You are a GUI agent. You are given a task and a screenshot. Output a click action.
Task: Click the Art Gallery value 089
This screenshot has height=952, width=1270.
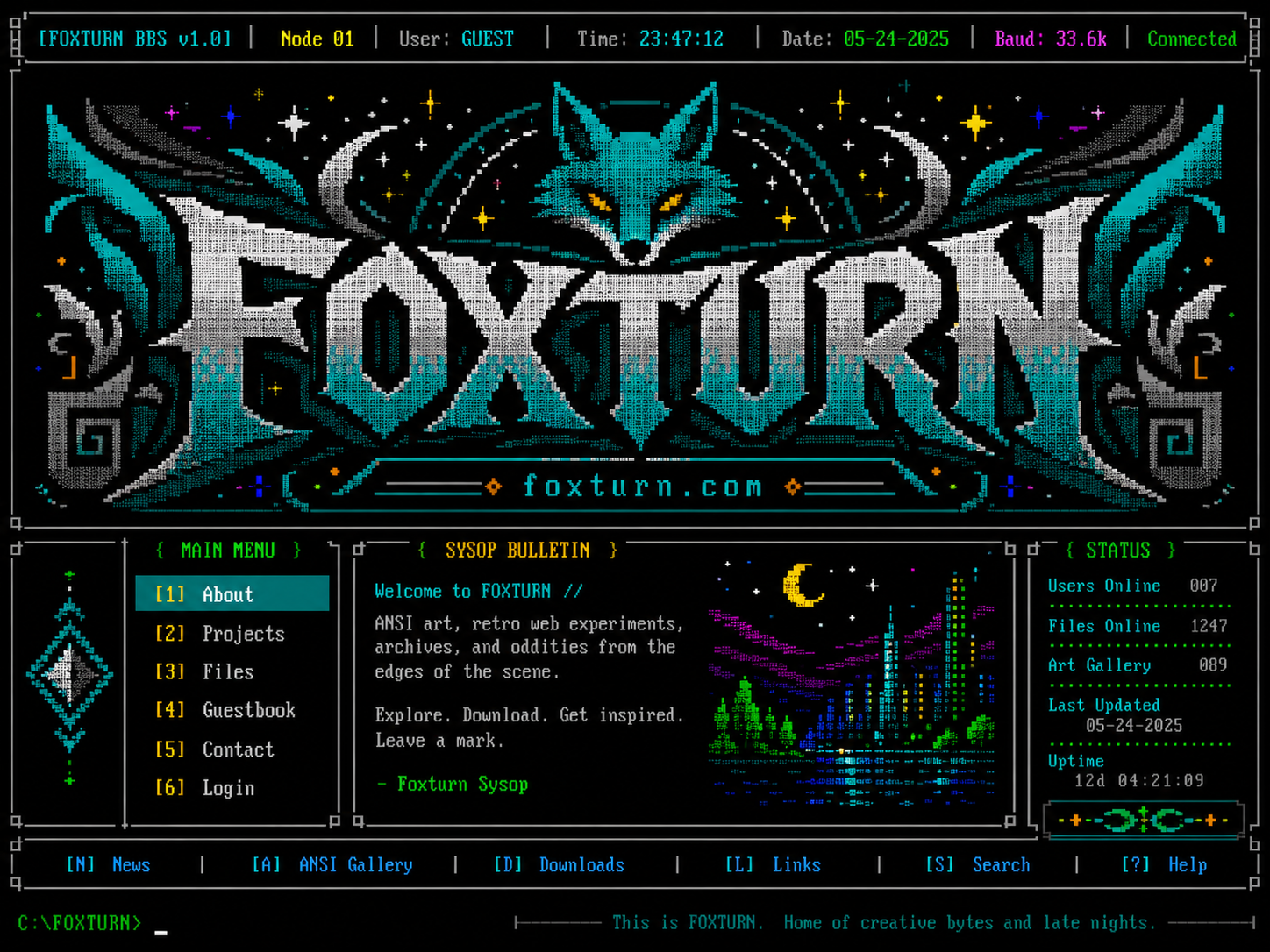point(1213,665)
